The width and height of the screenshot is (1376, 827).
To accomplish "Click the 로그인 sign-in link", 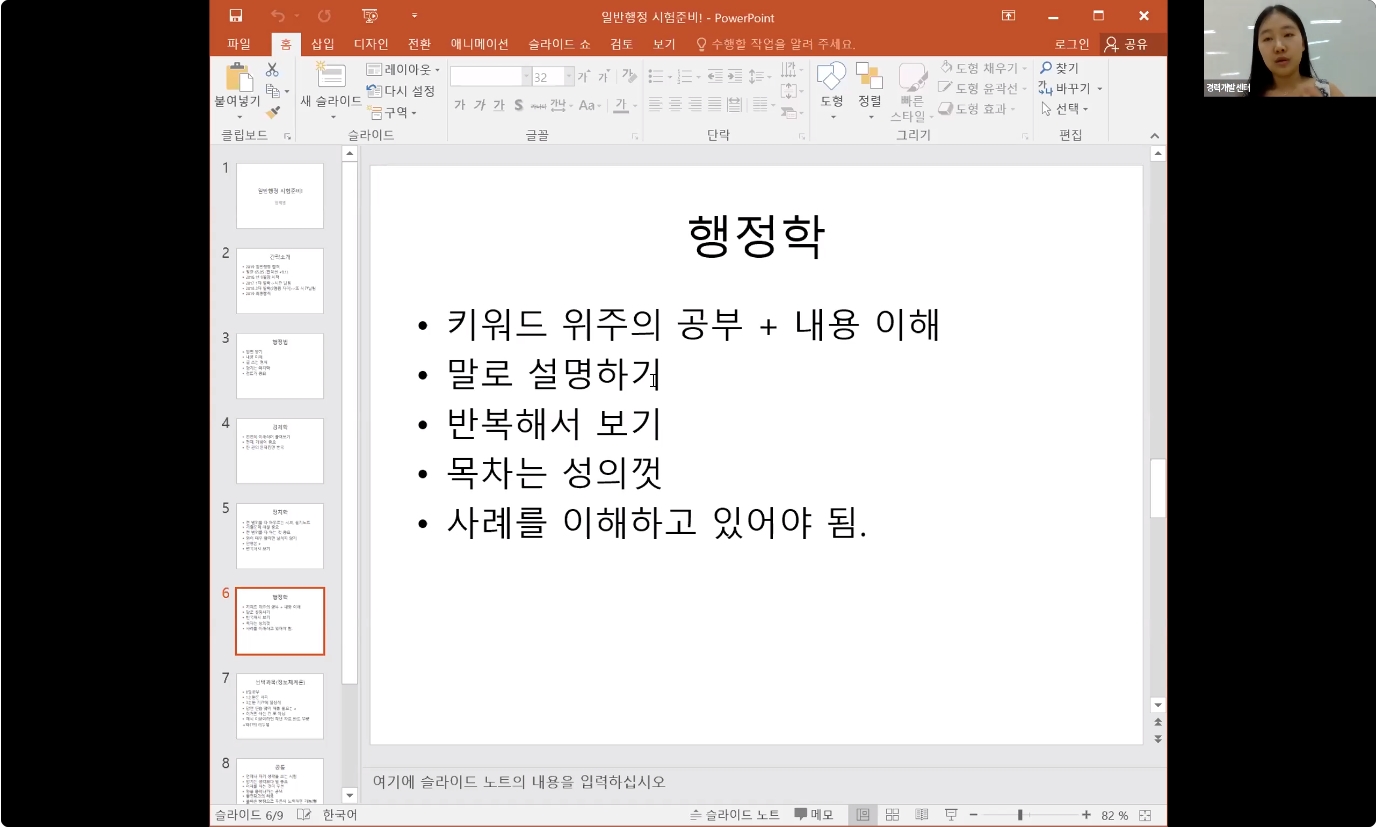I will point(1072,44).
